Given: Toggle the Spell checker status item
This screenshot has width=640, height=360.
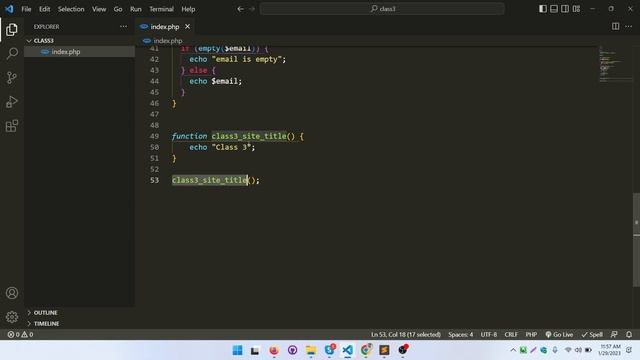Looking at the screenshot, I should pyautogui.click(x=592, y=334).
